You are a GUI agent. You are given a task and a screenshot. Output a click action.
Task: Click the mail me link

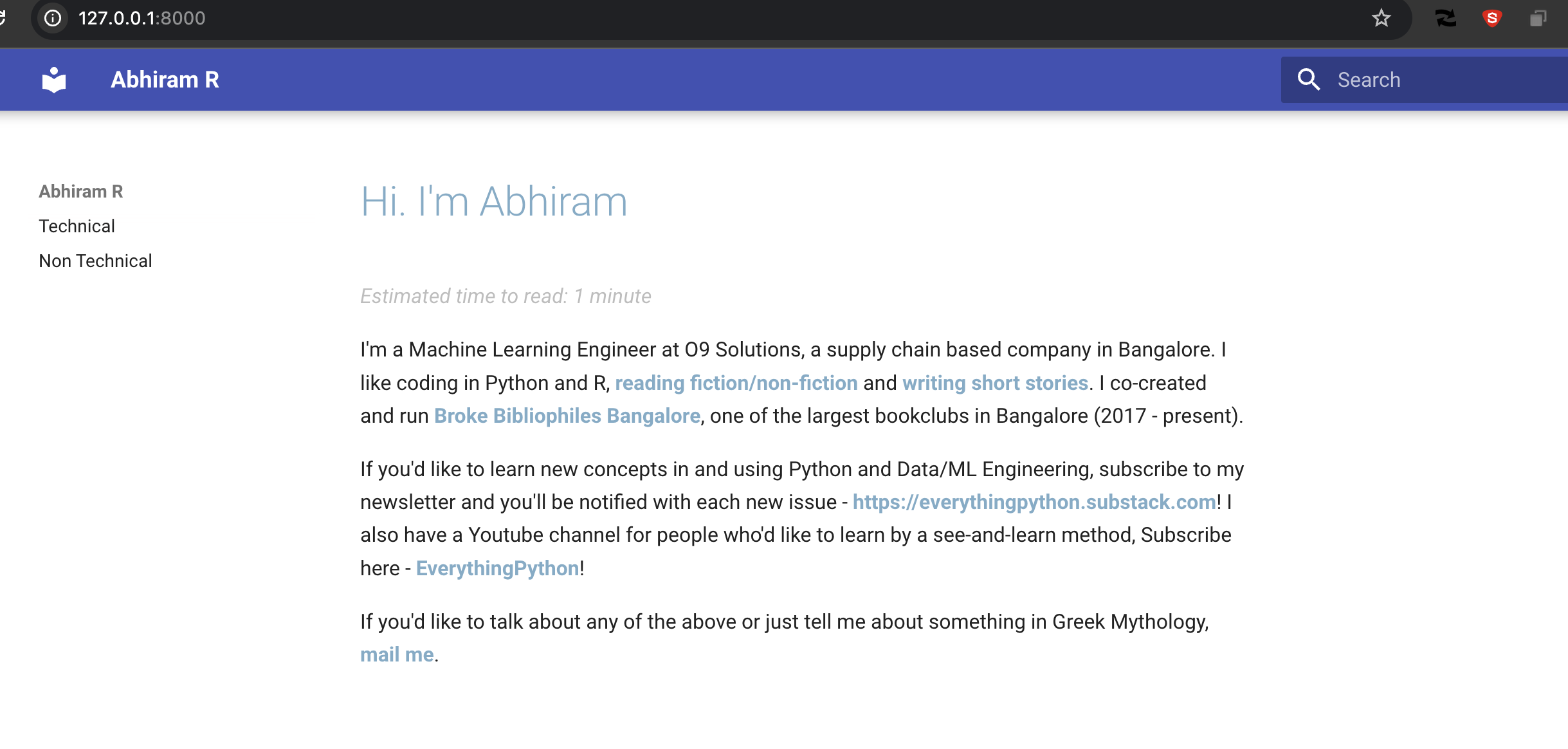(397, 654)
